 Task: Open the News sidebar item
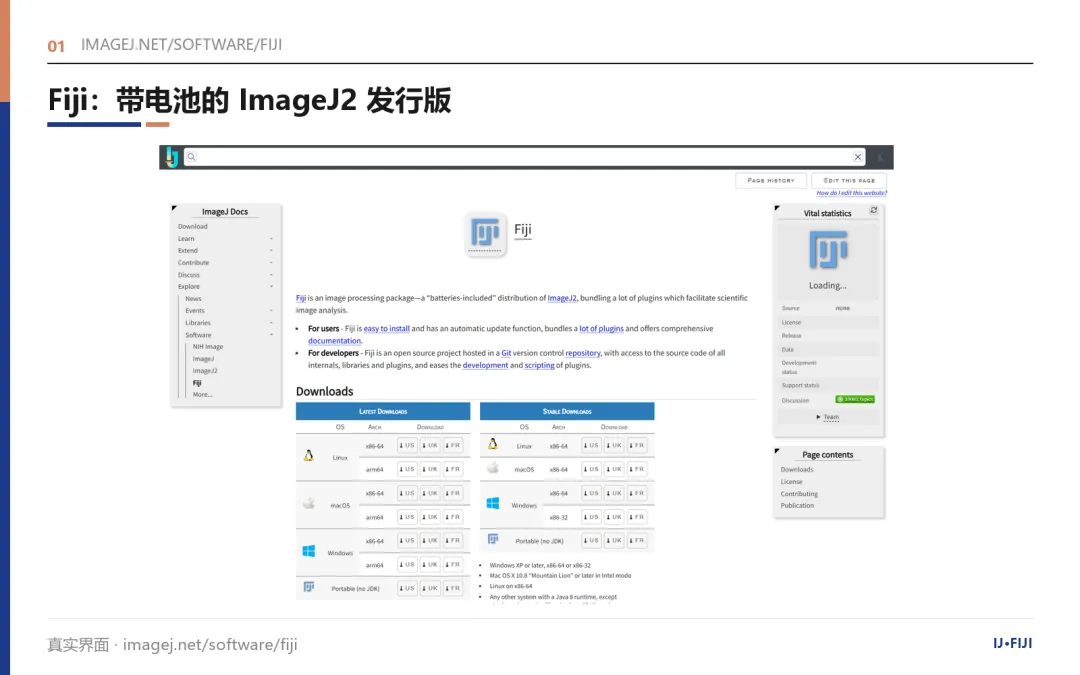pos(194,299)
